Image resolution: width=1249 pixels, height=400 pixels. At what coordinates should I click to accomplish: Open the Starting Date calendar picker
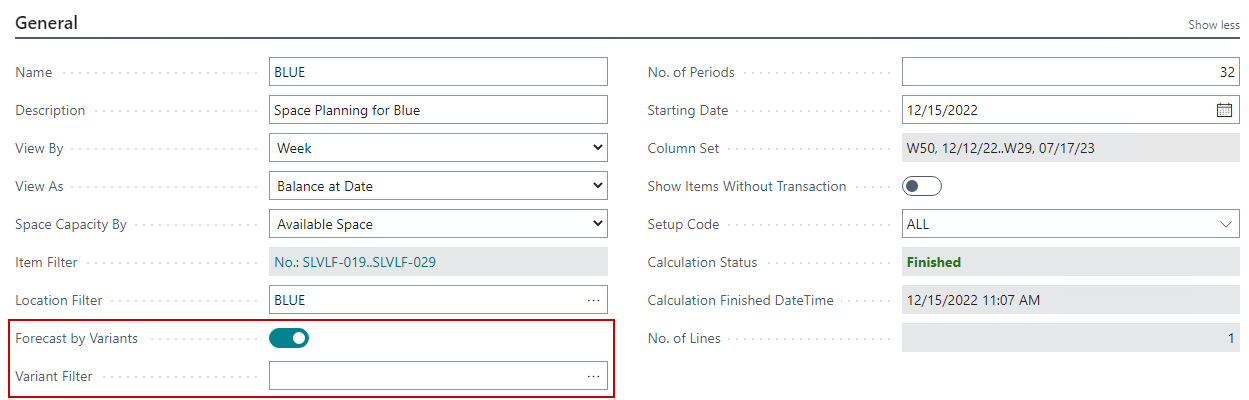pos(1224,110)
